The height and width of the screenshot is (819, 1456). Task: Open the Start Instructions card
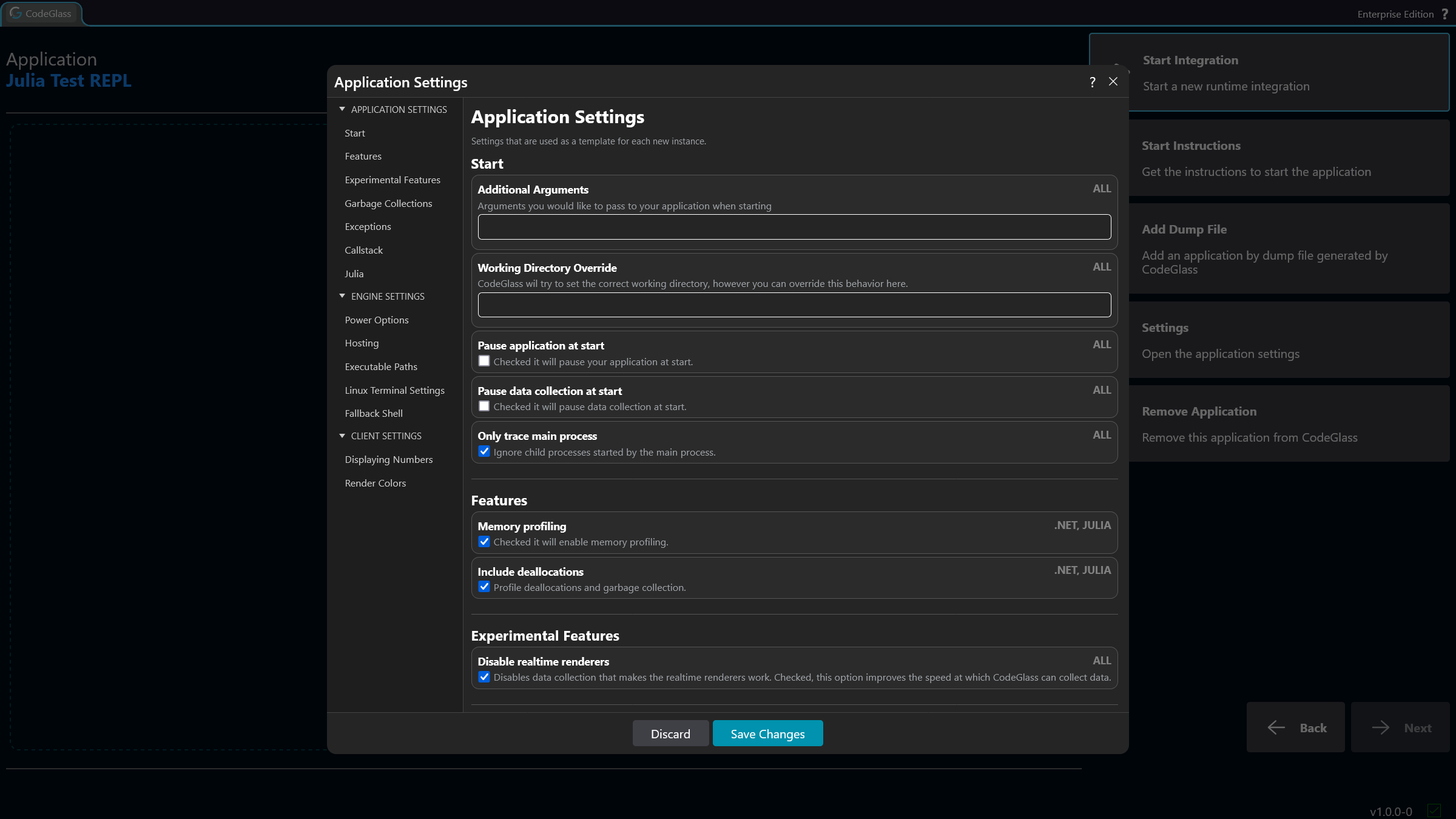pyautogui.click(x=1289, y=158)
